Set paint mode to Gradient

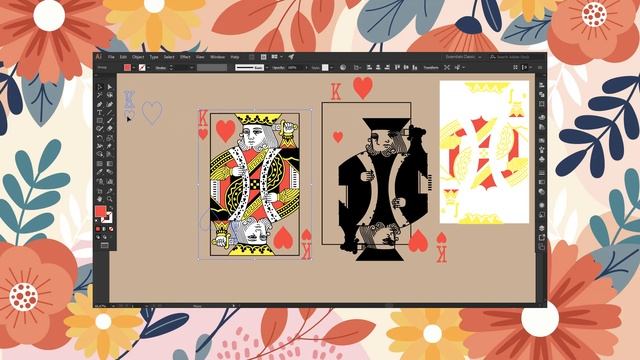(104, 229)
